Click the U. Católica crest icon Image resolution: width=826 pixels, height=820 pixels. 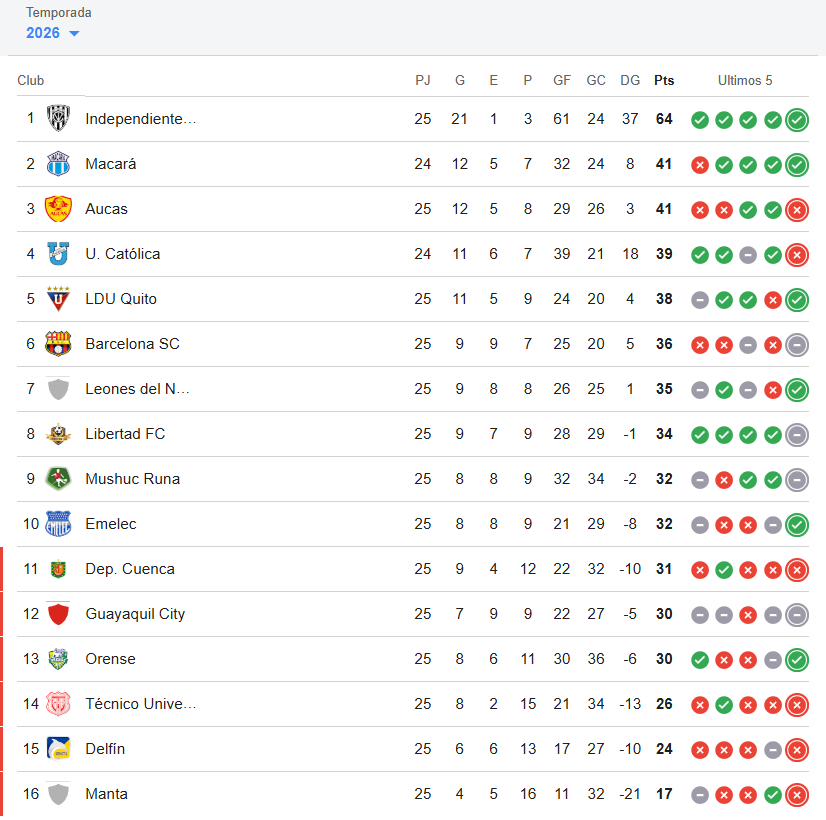pyautogui.click(x=58, y=253)
